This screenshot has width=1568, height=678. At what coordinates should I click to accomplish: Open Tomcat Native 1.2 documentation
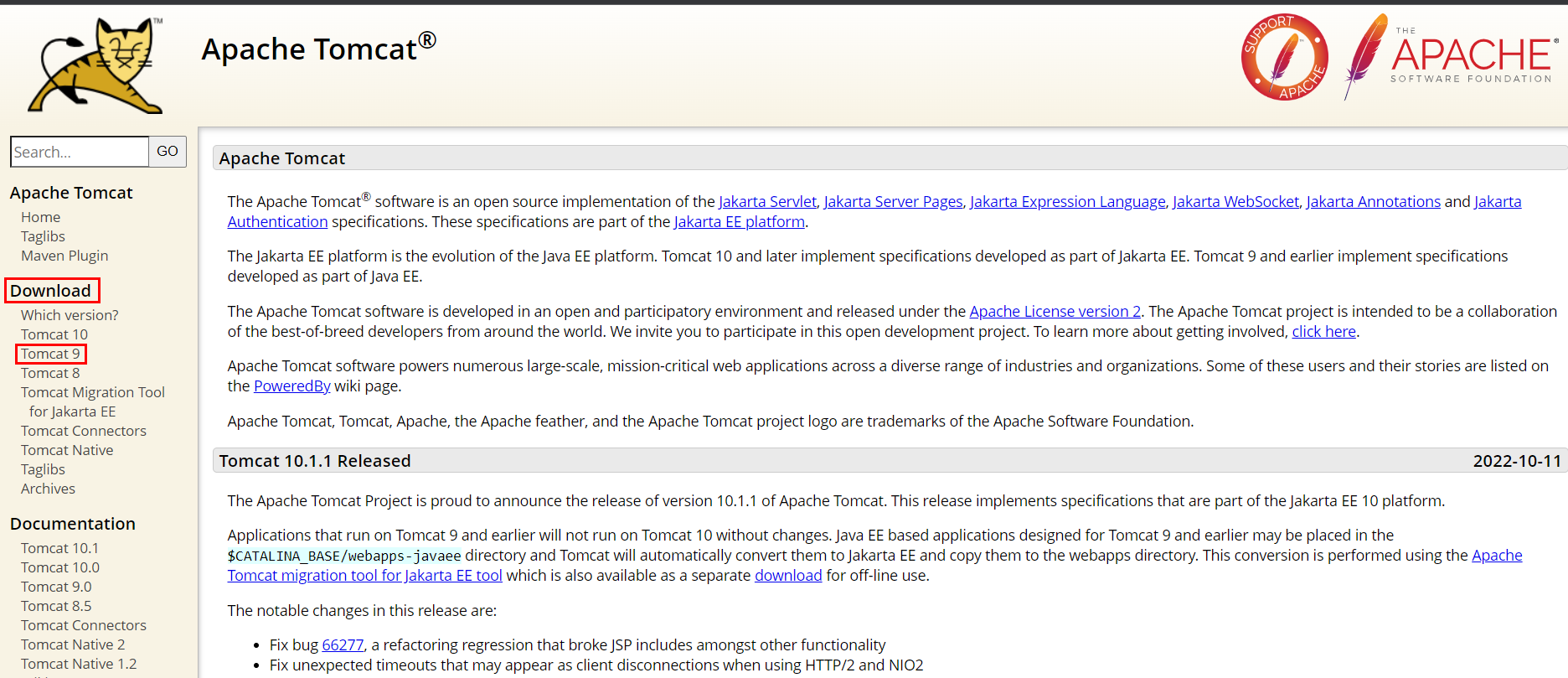click(79, 664)
